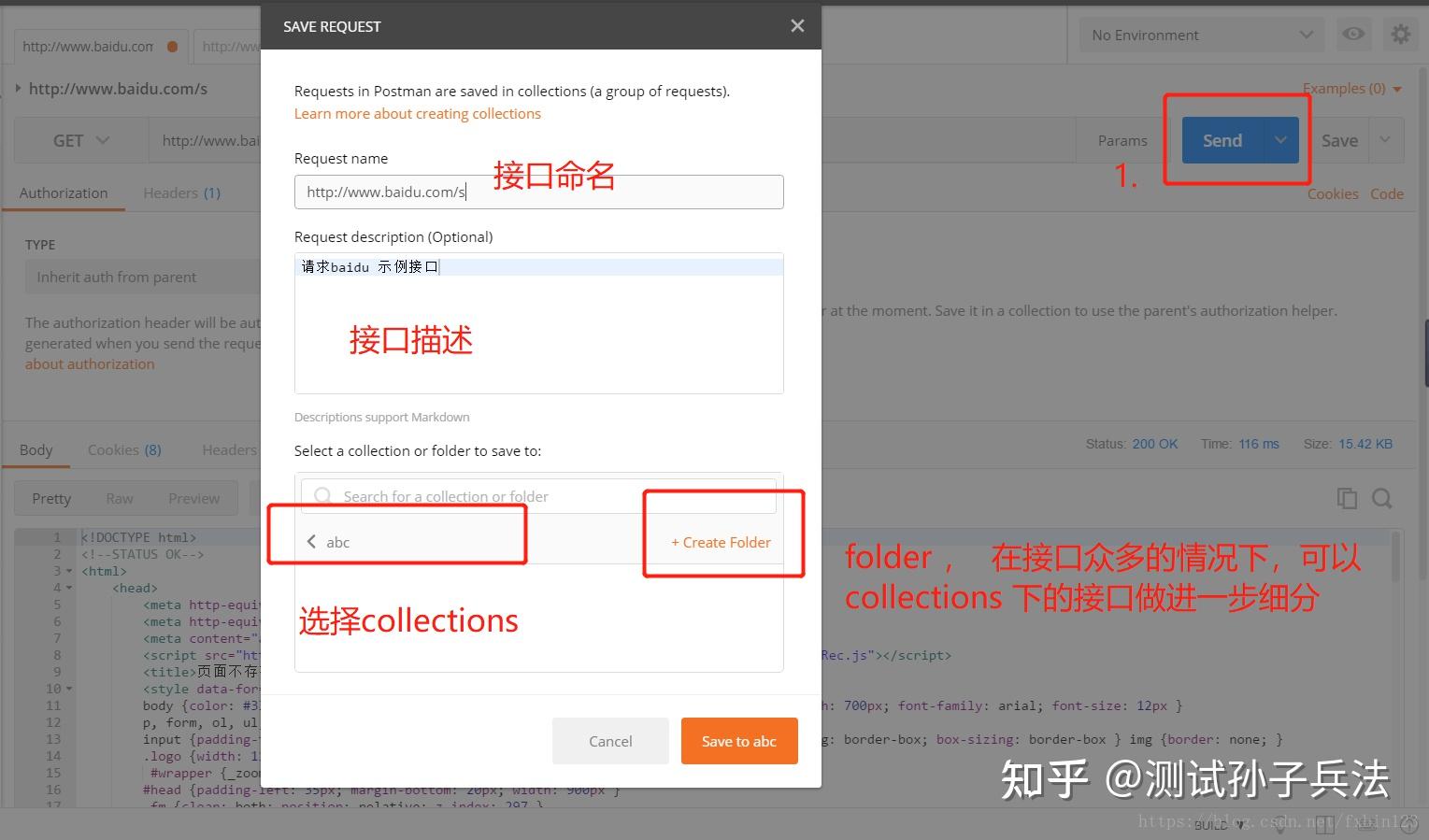Click the Descriptions support Markdown note
The width and height of the screenshot is (1429, 840).
382,418
